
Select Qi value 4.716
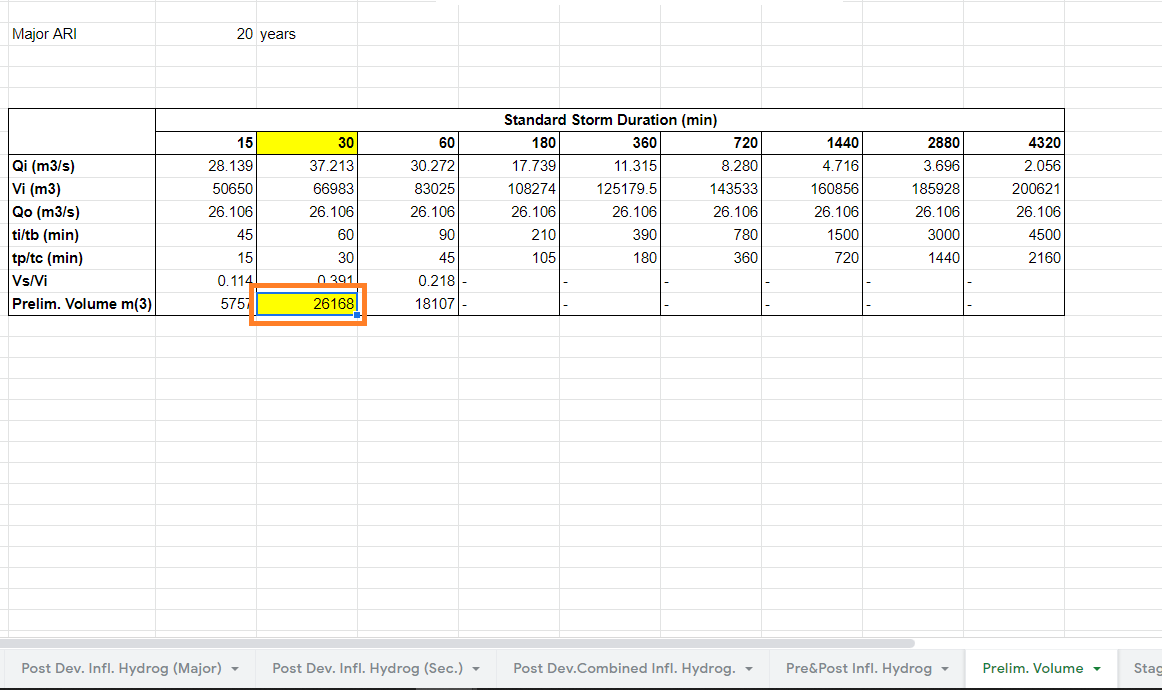tap(812, 166)
